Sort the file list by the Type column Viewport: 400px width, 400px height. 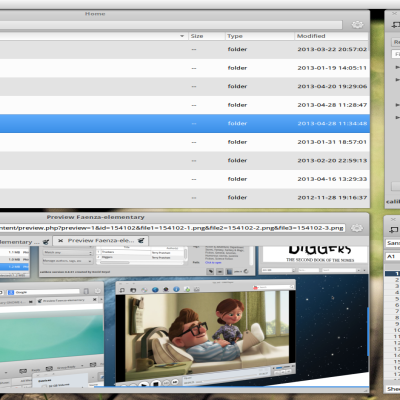point(260,36)
